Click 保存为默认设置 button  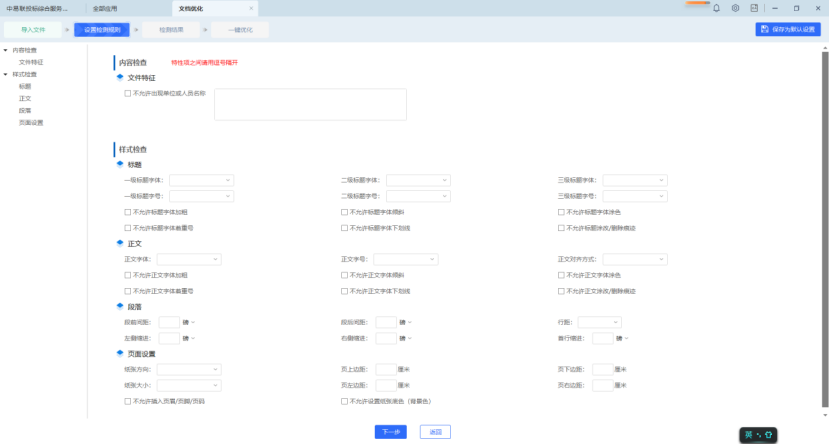pos(788,30)
